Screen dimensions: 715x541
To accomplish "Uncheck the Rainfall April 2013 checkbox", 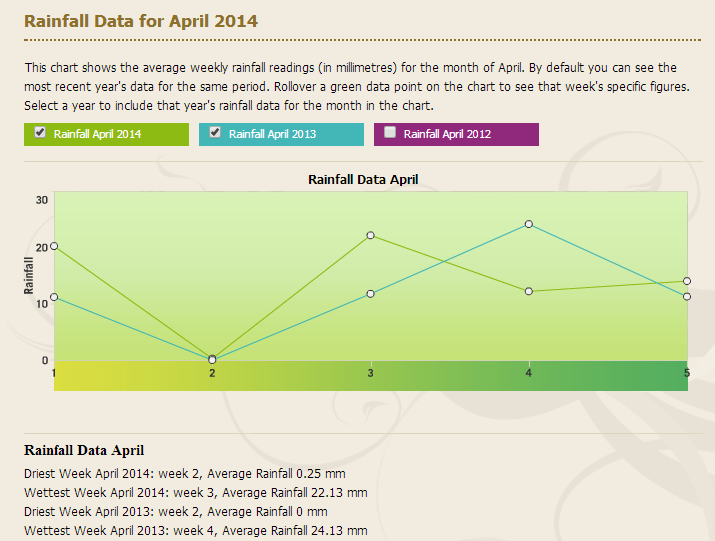I will tap(215, 132).
